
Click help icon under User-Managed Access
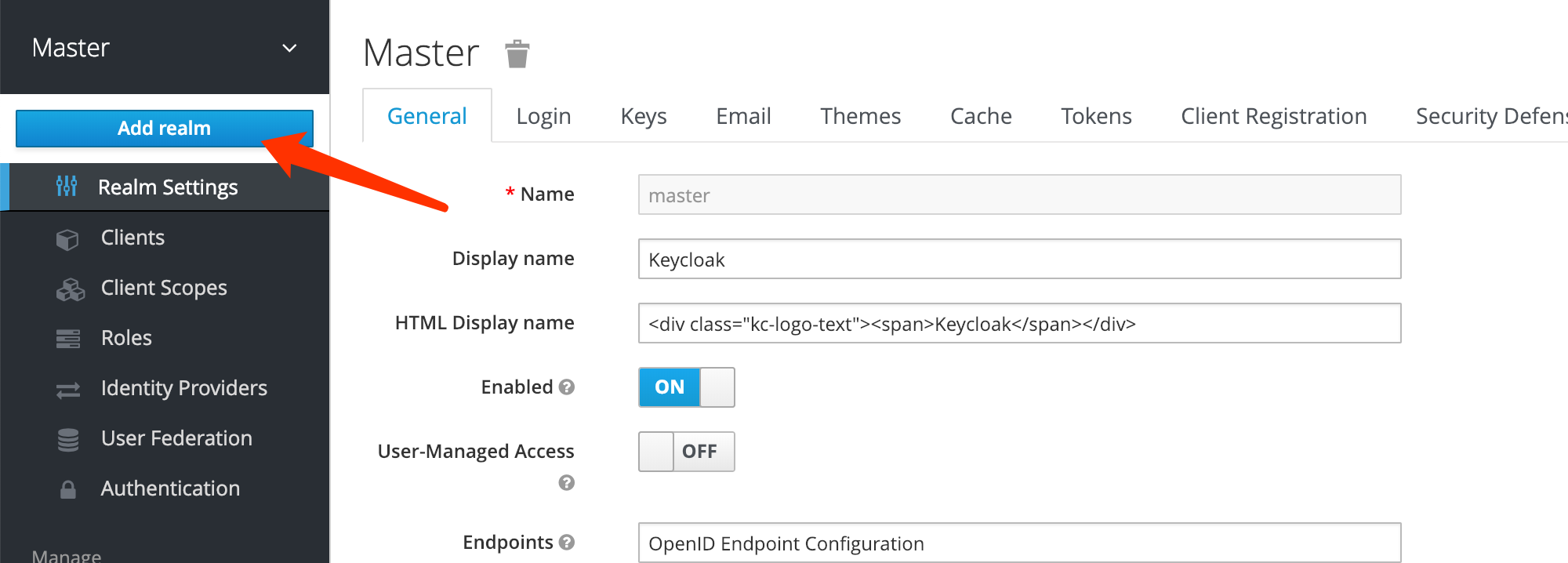(567, 483)
